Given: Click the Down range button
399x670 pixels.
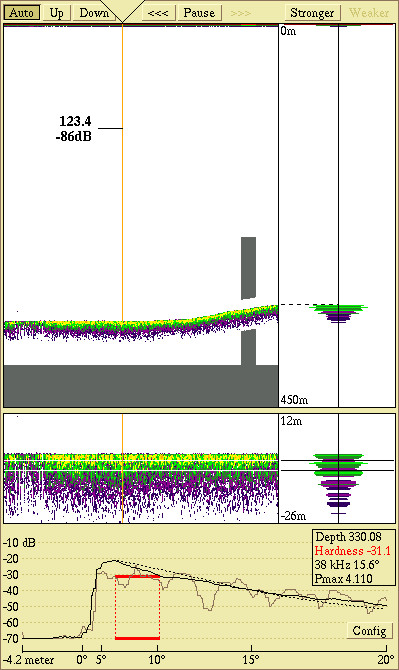Looking at the screenshot, I should (93, 13).
